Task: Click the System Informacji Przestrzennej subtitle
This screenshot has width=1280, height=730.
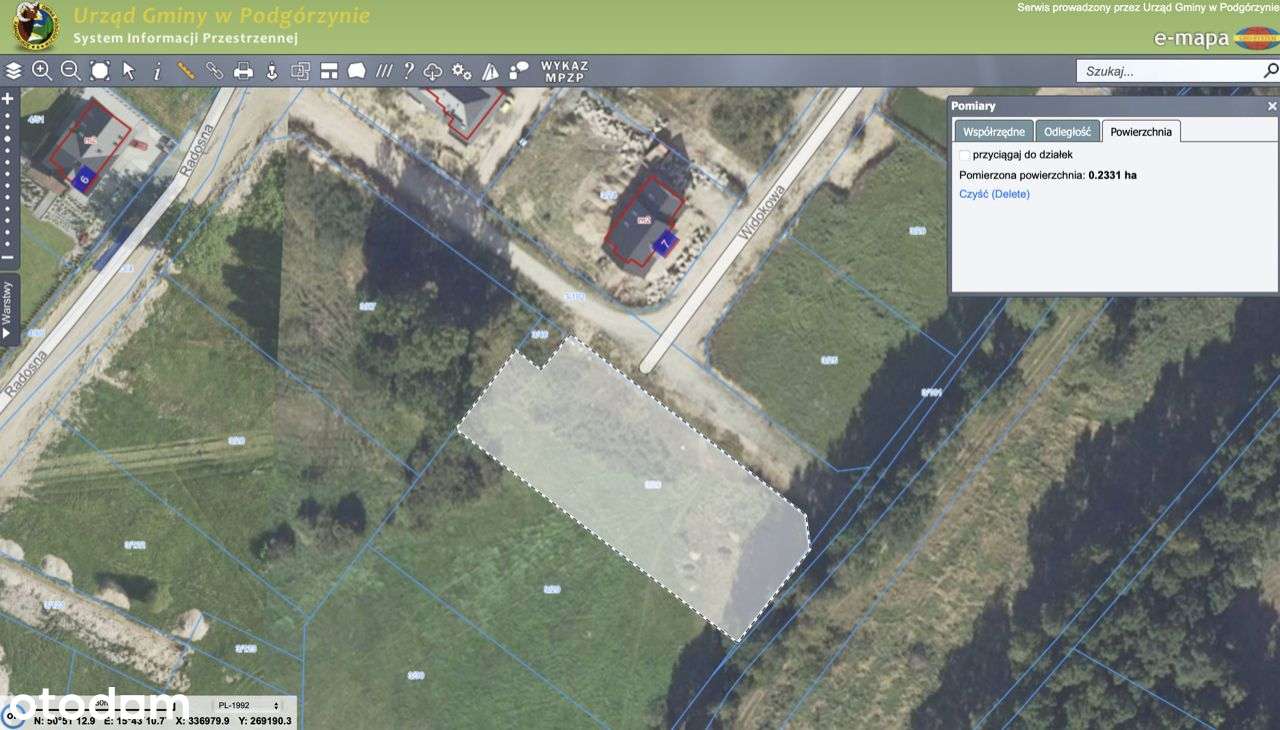Action: 186,38
